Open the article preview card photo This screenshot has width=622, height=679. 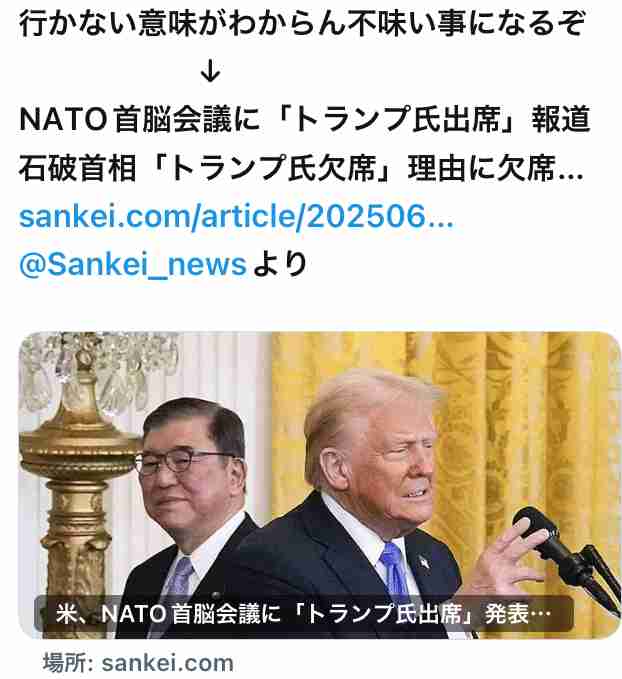(320, 485)
